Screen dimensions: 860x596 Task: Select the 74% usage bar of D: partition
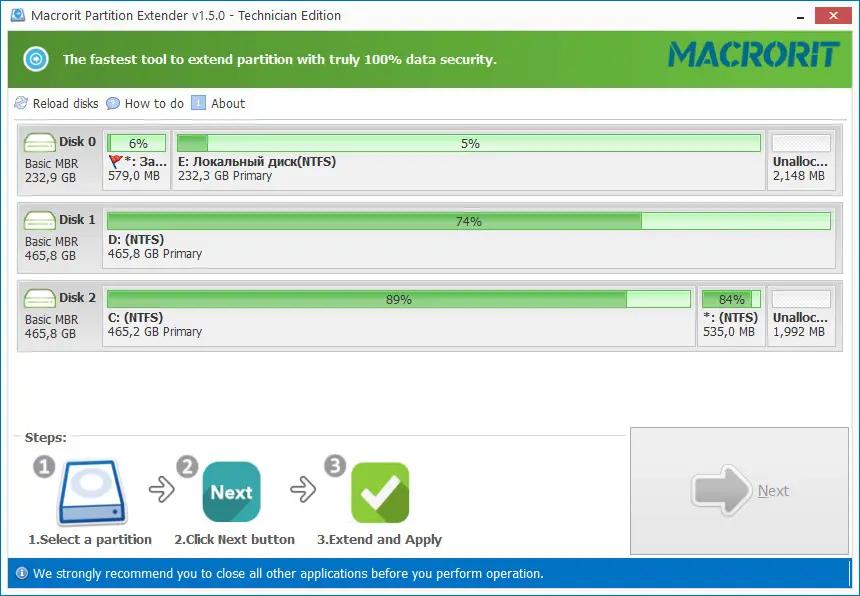(x=469, y=221)
